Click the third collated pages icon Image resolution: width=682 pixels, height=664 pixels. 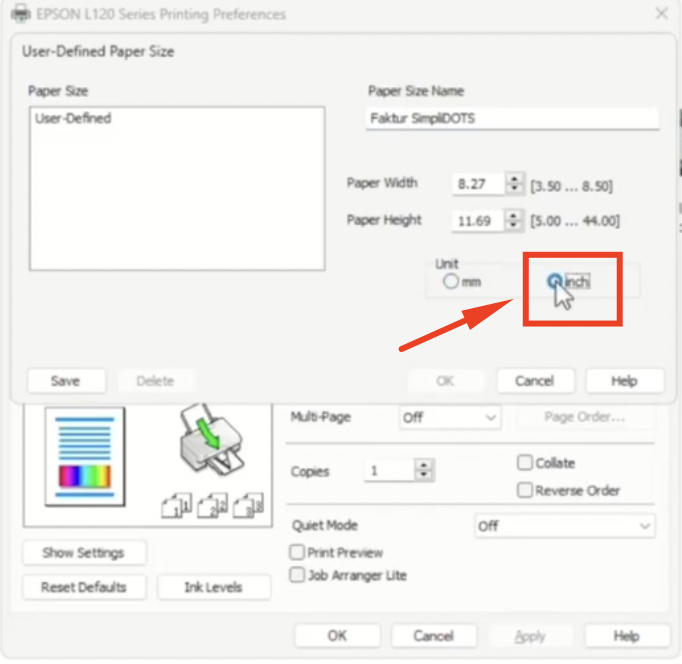[x=248, y=507]
